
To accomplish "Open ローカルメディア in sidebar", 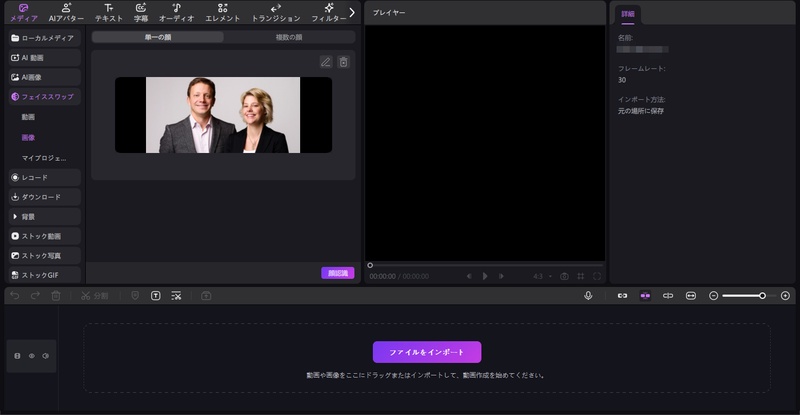I will 45,38.
